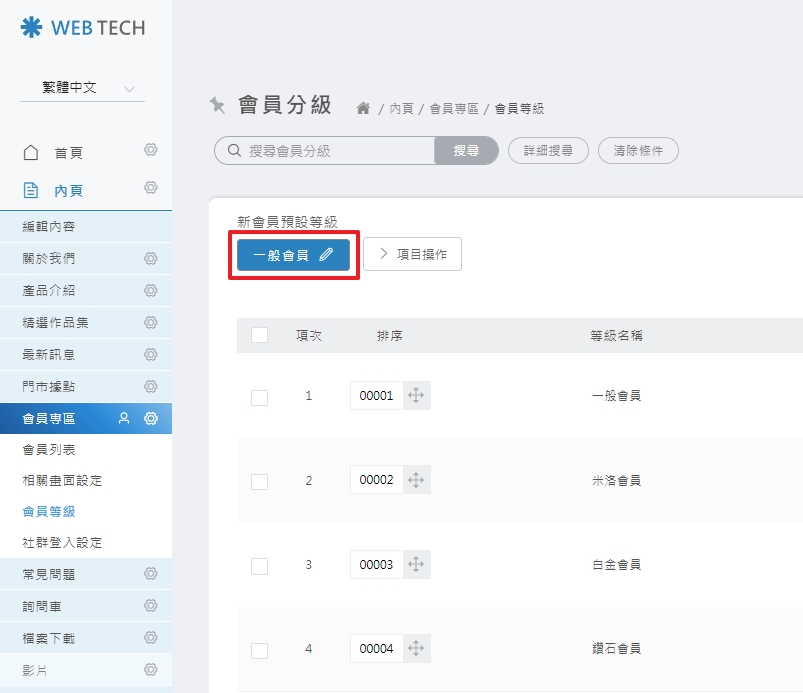
Task: Click the 清除條件 button
Action: tap(638, 151)
